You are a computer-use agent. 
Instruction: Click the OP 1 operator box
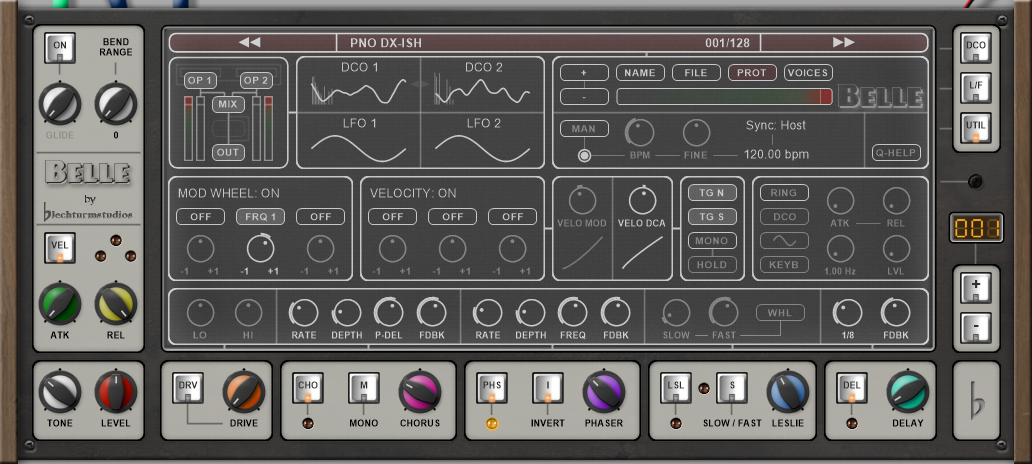pos(200,80)
